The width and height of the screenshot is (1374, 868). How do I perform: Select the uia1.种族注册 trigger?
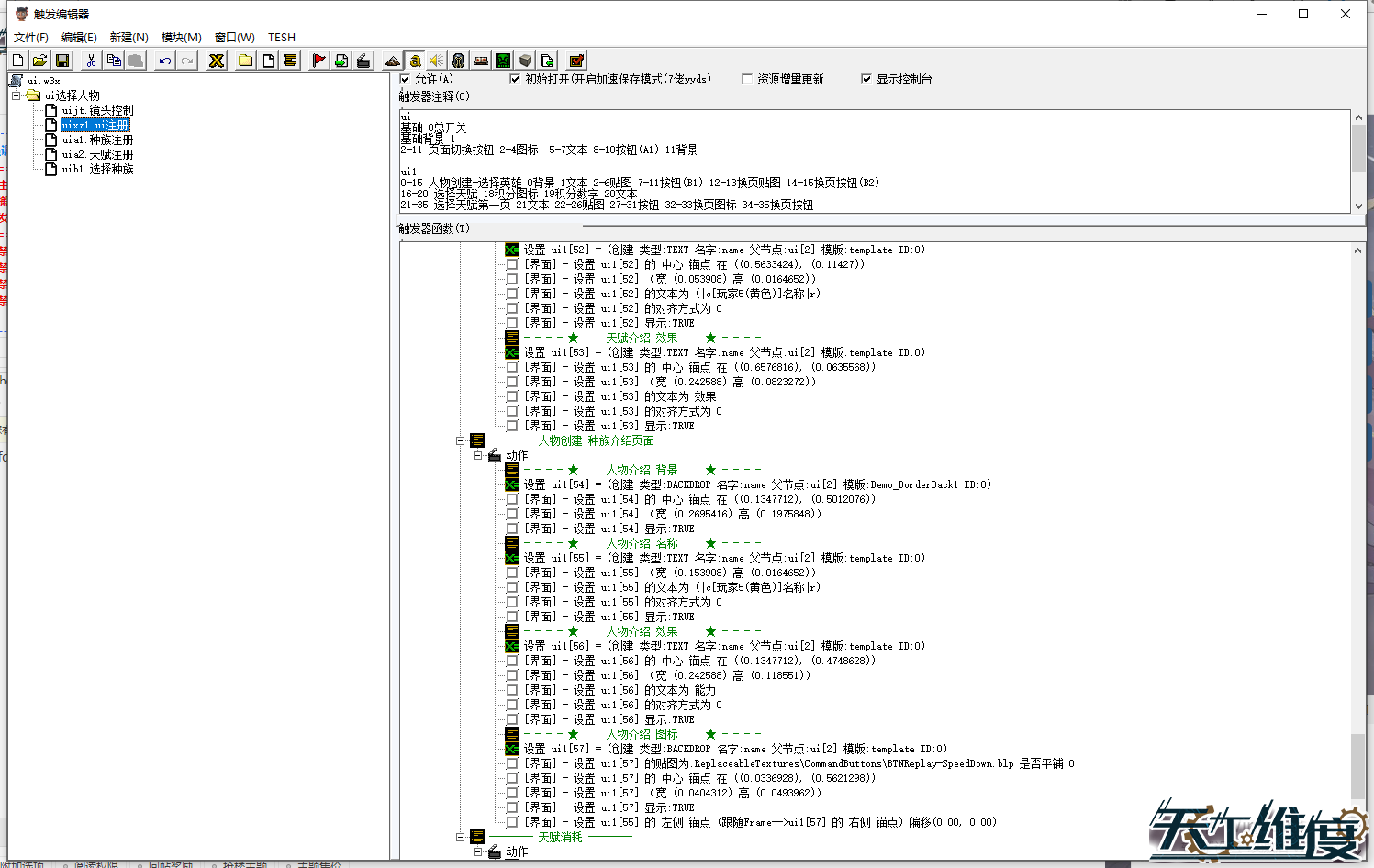tap(97, 139)
